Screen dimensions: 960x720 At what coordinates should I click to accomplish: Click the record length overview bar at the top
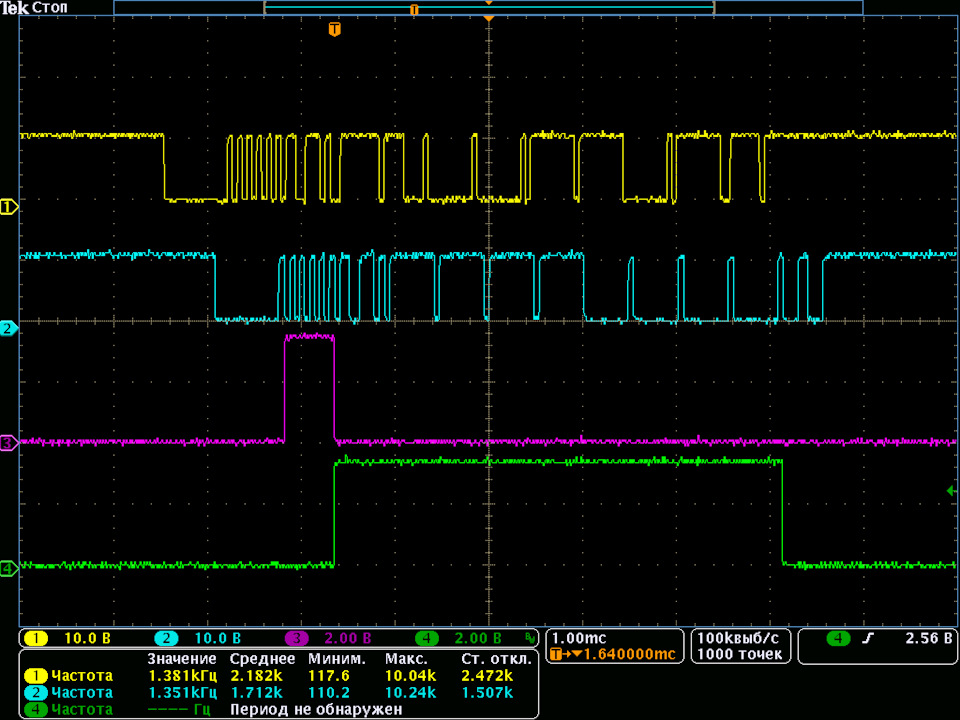point(488,8)
